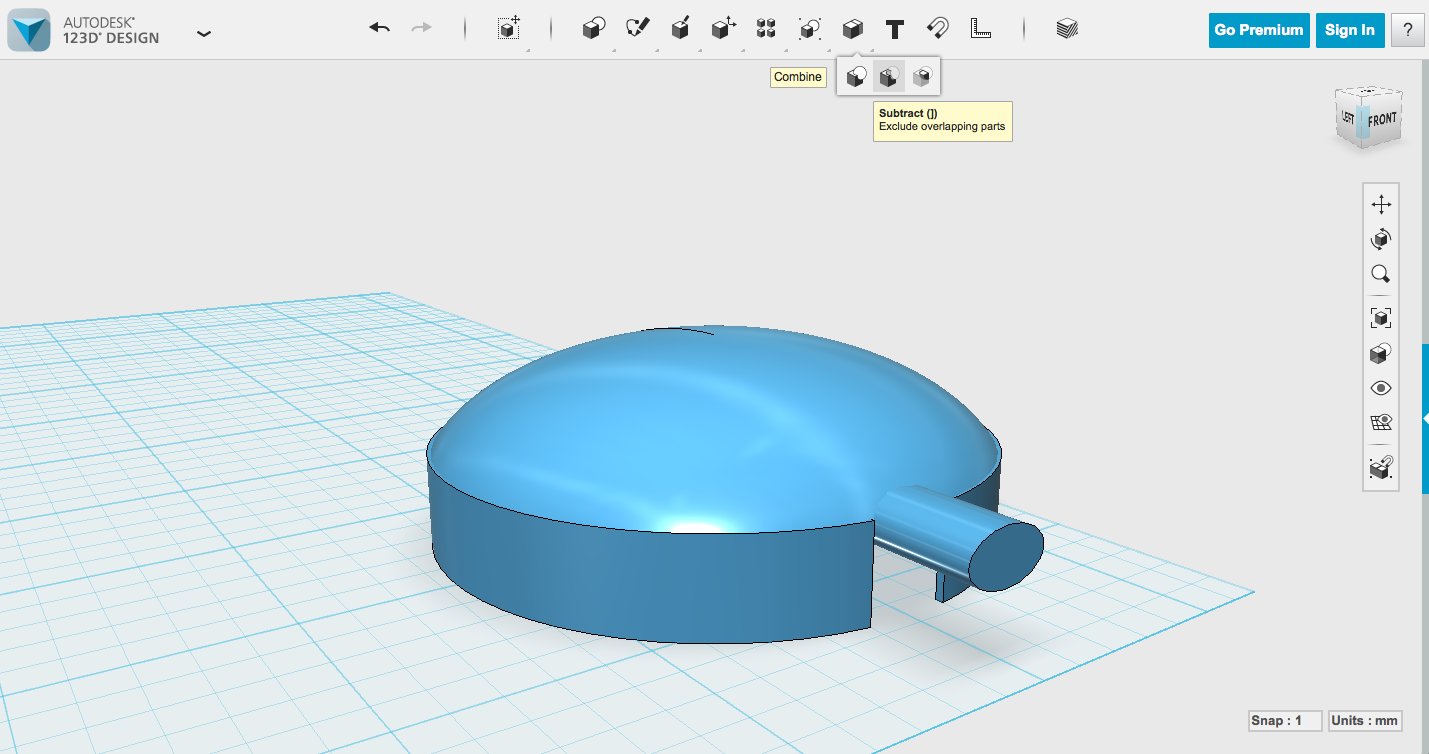
Task: Select the Text tool
Action: tap(894, 28)
